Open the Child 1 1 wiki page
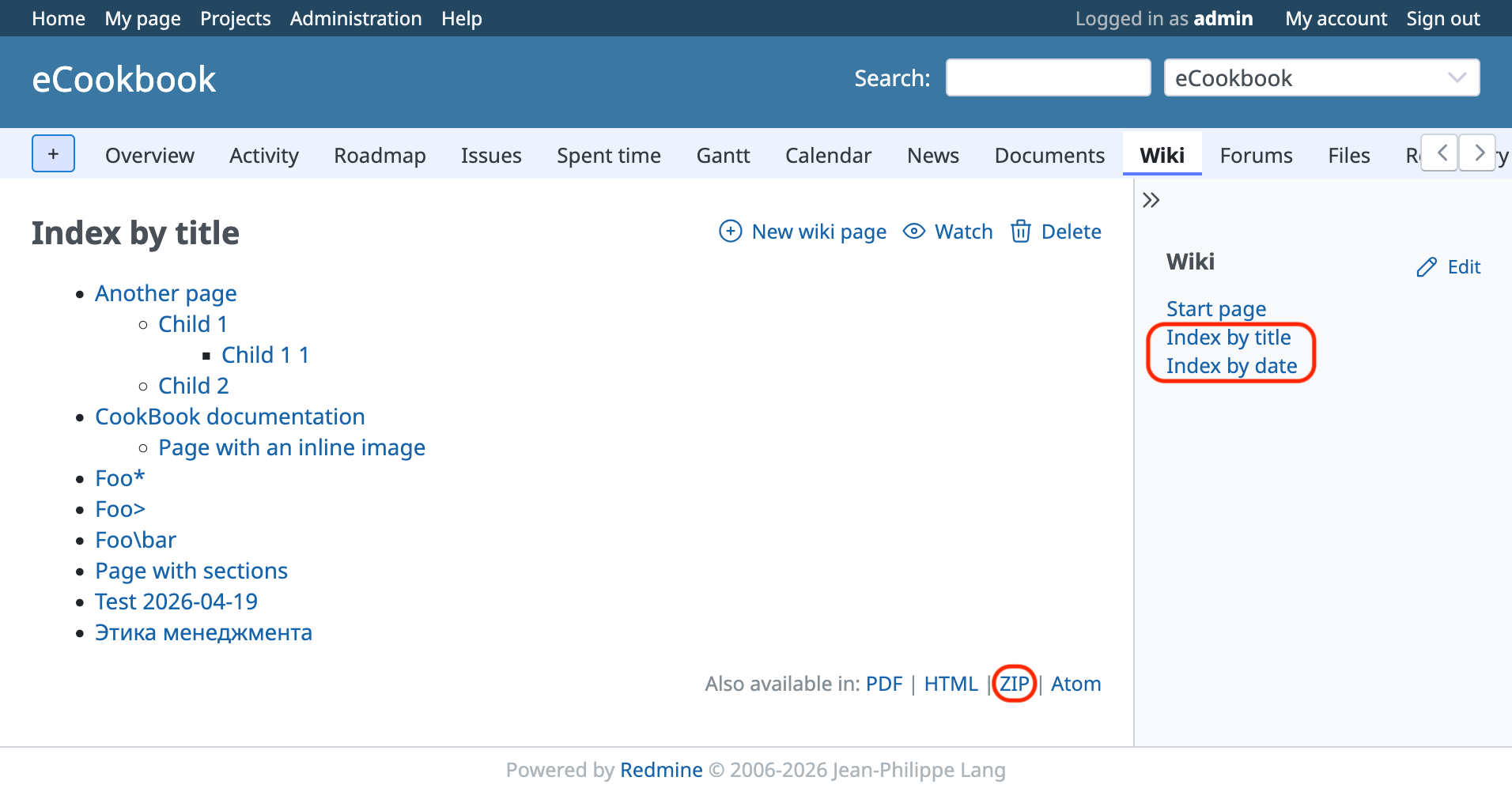 click(265, 355)
